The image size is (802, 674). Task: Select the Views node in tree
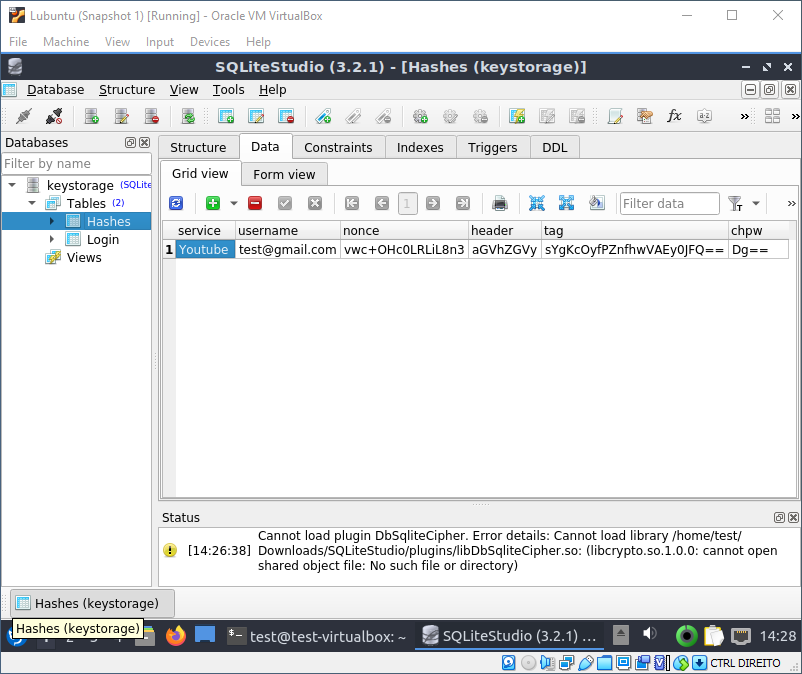click(x=84, y=257)
